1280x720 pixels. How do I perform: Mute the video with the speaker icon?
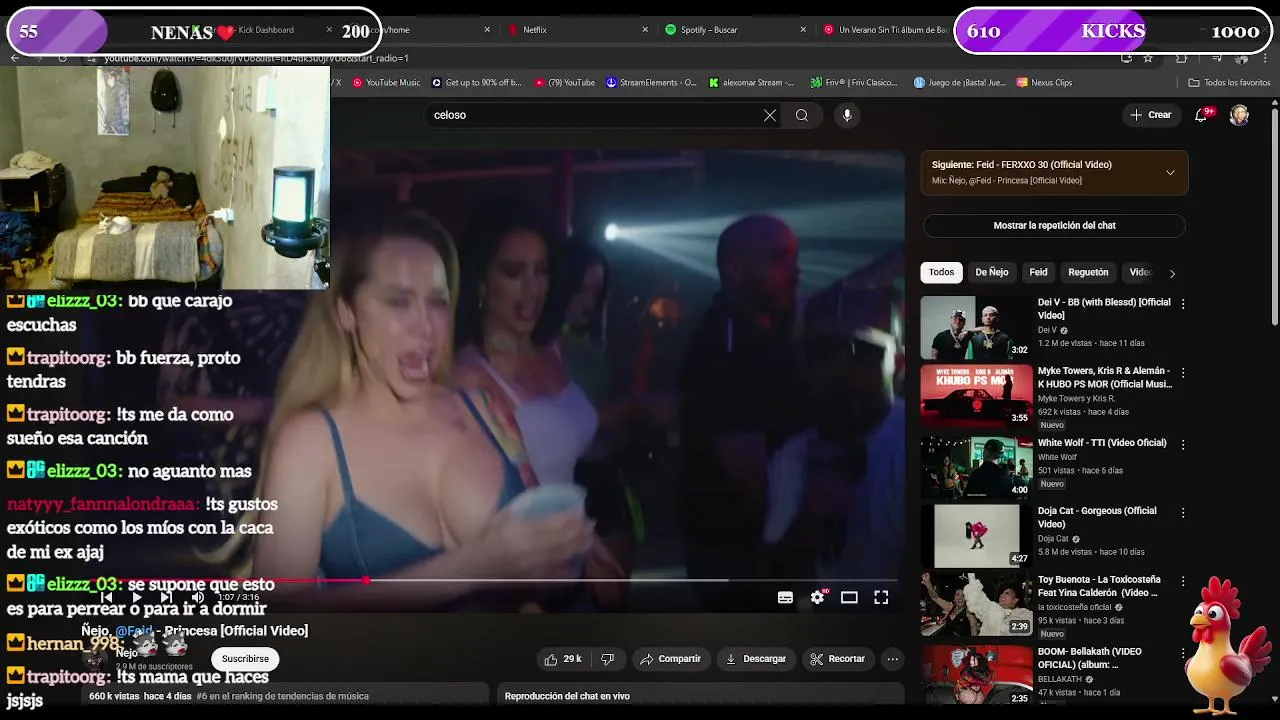pos(197,597)
